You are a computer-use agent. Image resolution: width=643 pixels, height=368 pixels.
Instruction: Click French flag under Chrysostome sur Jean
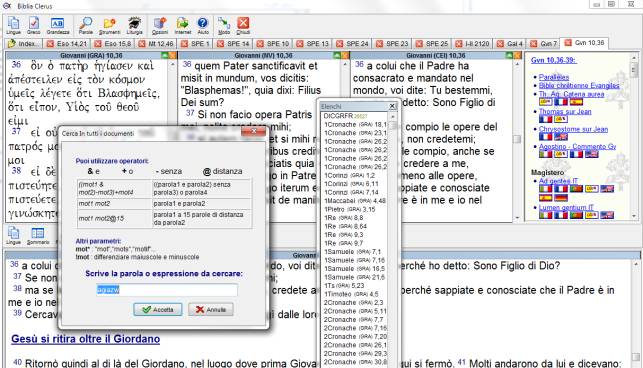(x=545, y=137)
